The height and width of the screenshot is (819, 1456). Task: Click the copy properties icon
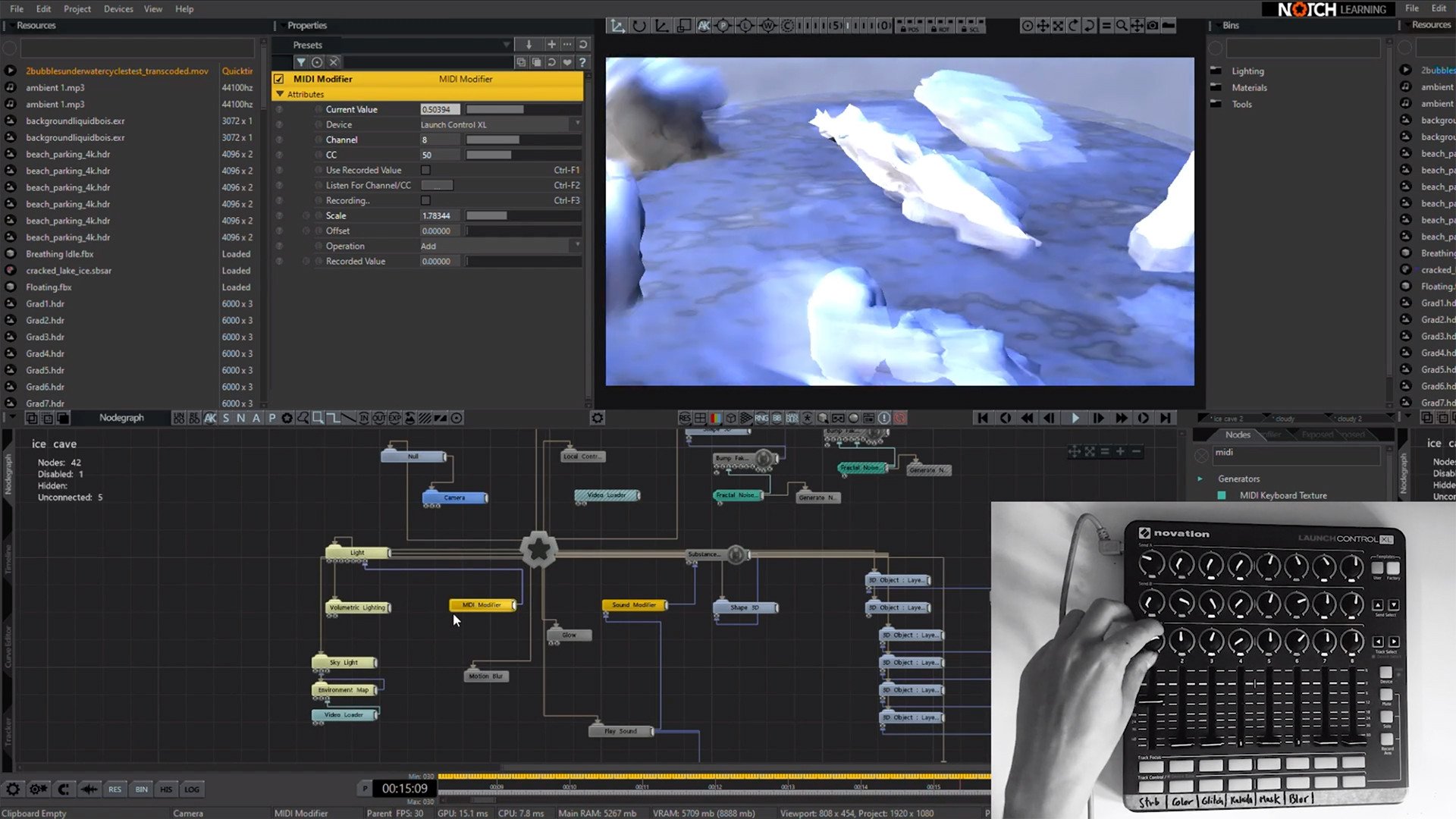tap(521, 62)
